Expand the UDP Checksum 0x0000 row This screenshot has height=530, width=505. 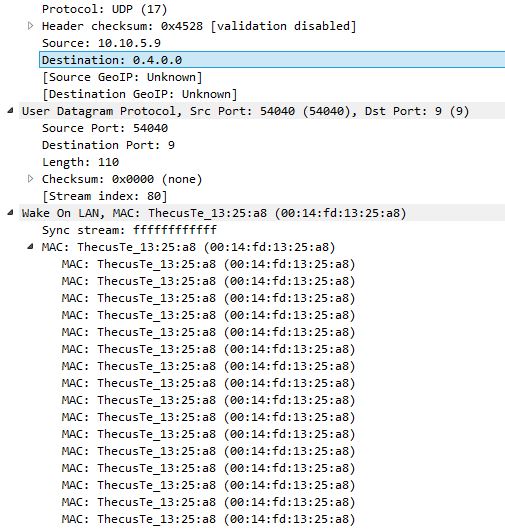pos(30,178)
